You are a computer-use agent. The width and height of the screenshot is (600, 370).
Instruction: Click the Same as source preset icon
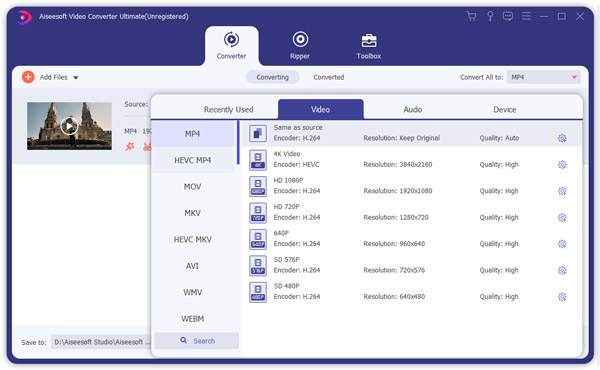pyautogui.click(x=258, y=133)
